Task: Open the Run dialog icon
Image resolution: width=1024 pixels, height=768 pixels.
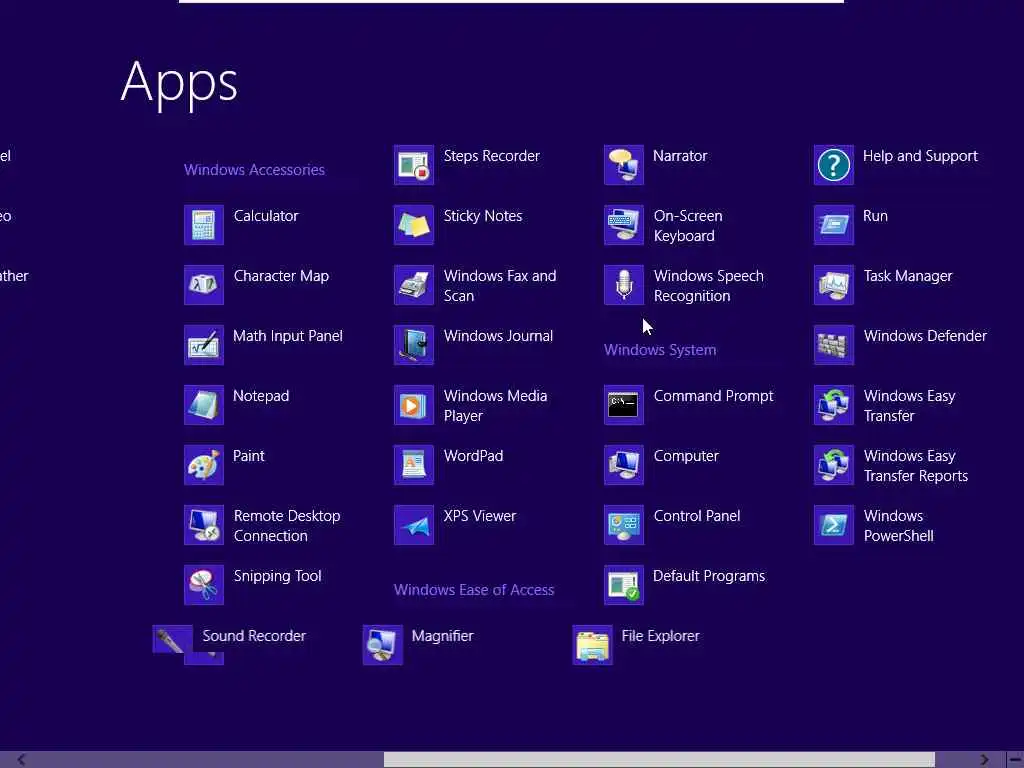Action: click(x=834, y=225)
